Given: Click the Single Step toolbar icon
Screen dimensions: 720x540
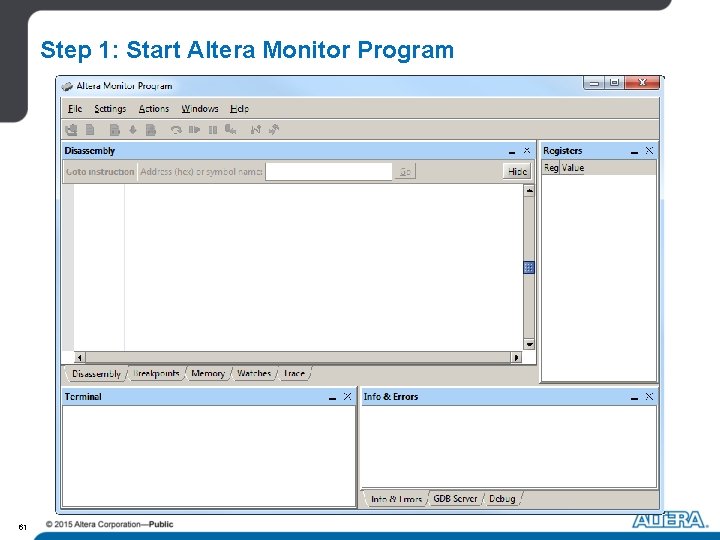Looking at the screenshot, I should (231, 130).
